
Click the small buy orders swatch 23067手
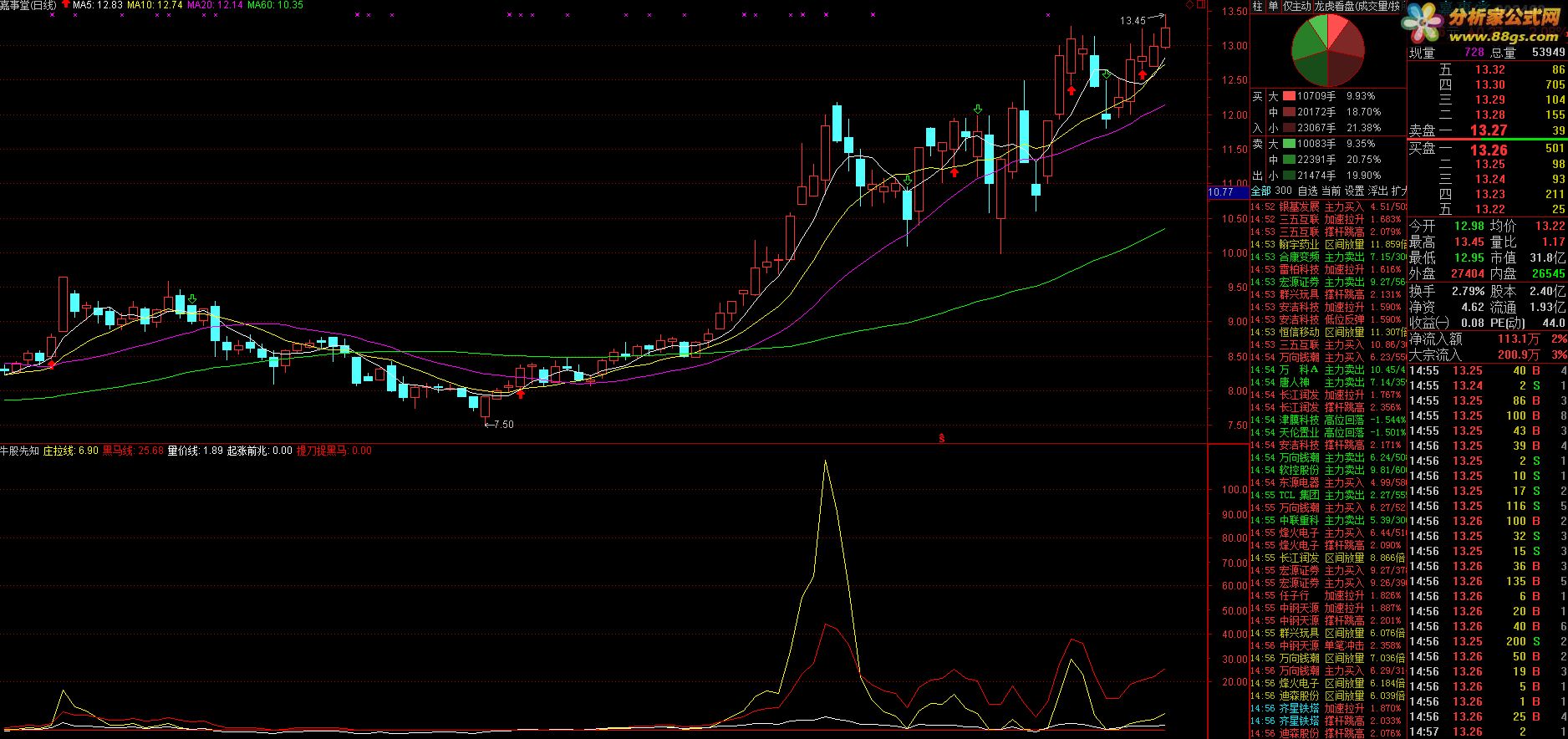(x=1290, y=128)
